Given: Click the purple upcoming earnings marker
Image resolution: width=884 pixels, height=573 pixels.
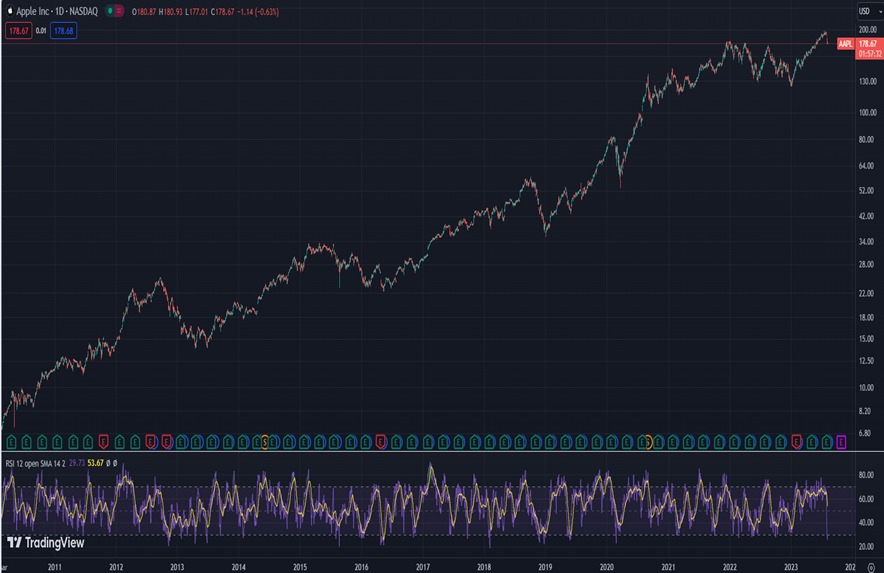Looking at the screenshot, I should (x=841, y=442).
